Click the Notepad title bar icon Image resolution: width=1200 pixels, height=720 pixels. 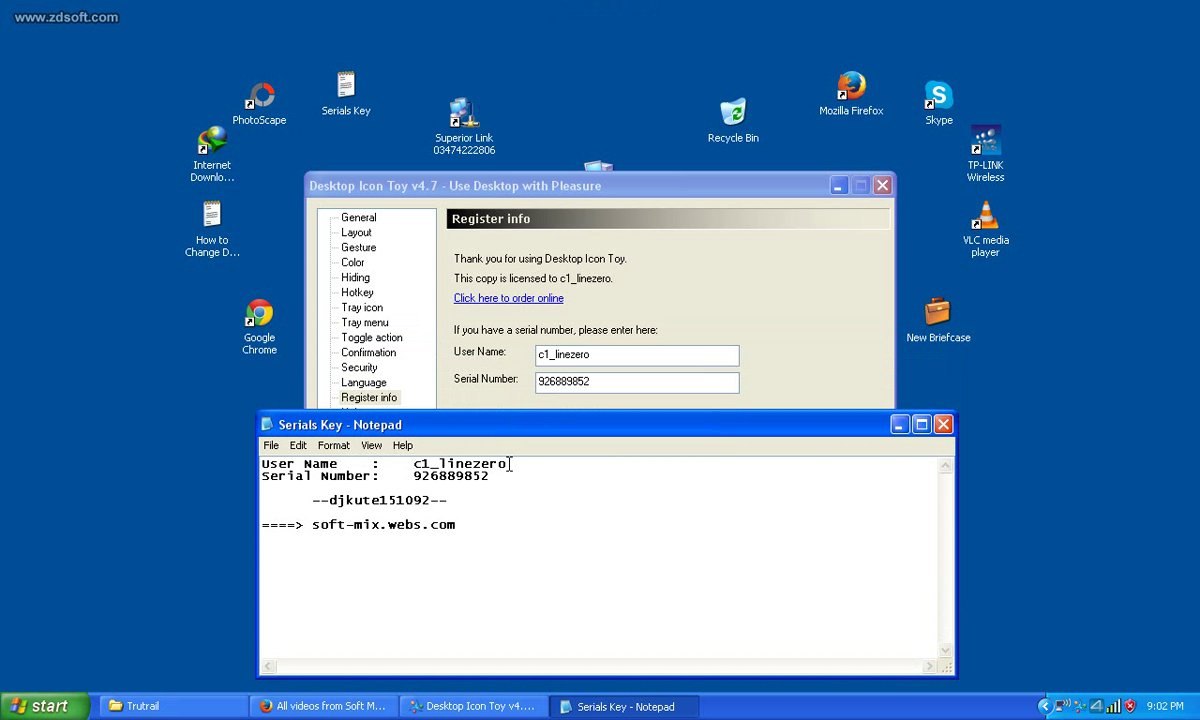(267, 425)
